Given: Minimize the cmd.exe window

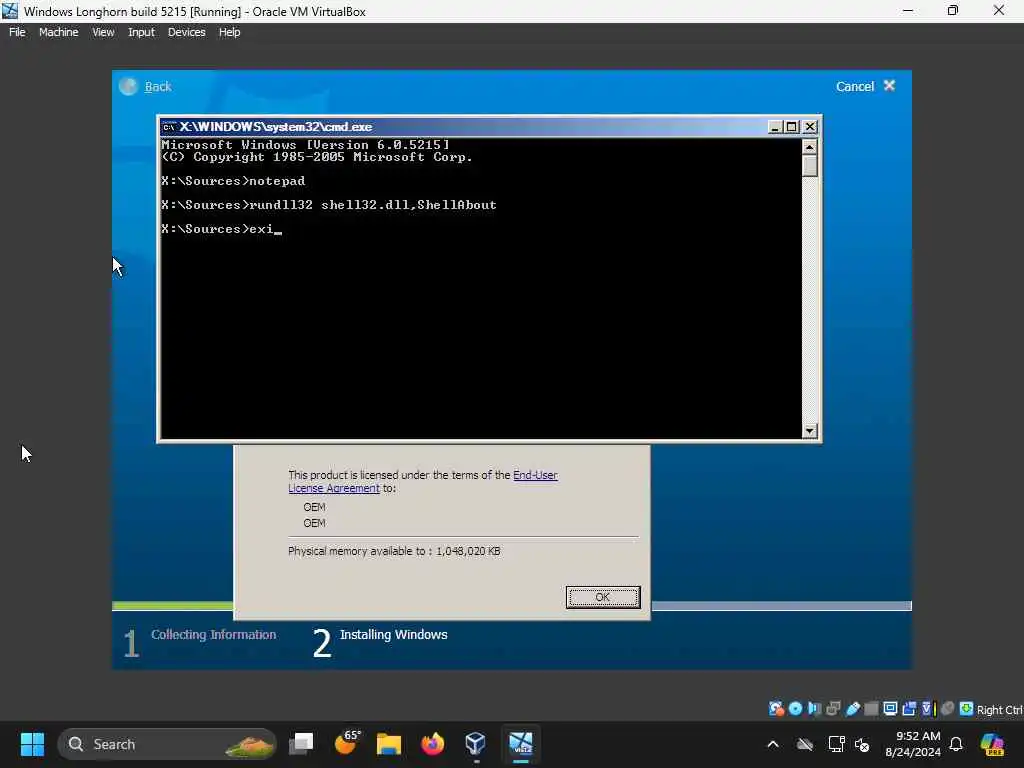Looking at the screenshot, I should coord(775,127).
